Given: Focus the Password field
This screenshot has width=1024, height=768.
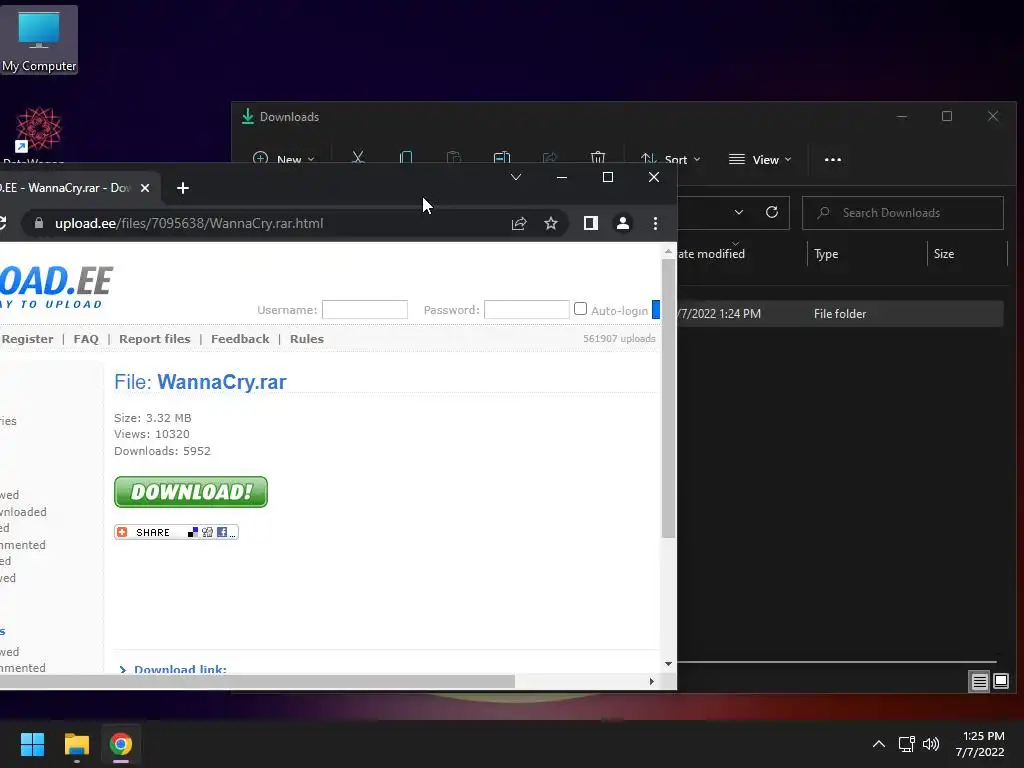Looking at the screenshot, I should [527, 310].
